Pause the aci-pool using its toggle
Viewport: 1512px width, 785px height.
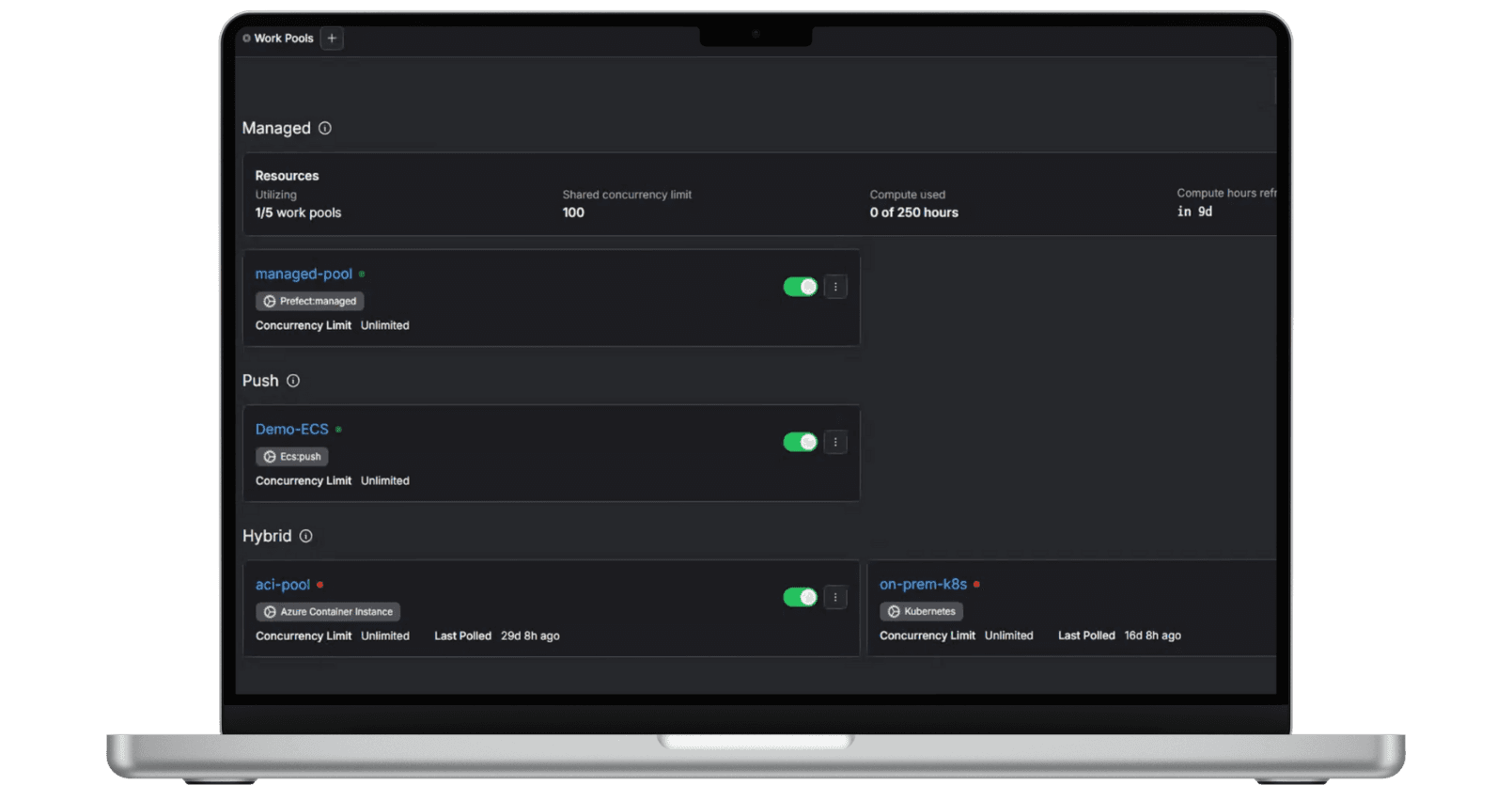[800, 597]
